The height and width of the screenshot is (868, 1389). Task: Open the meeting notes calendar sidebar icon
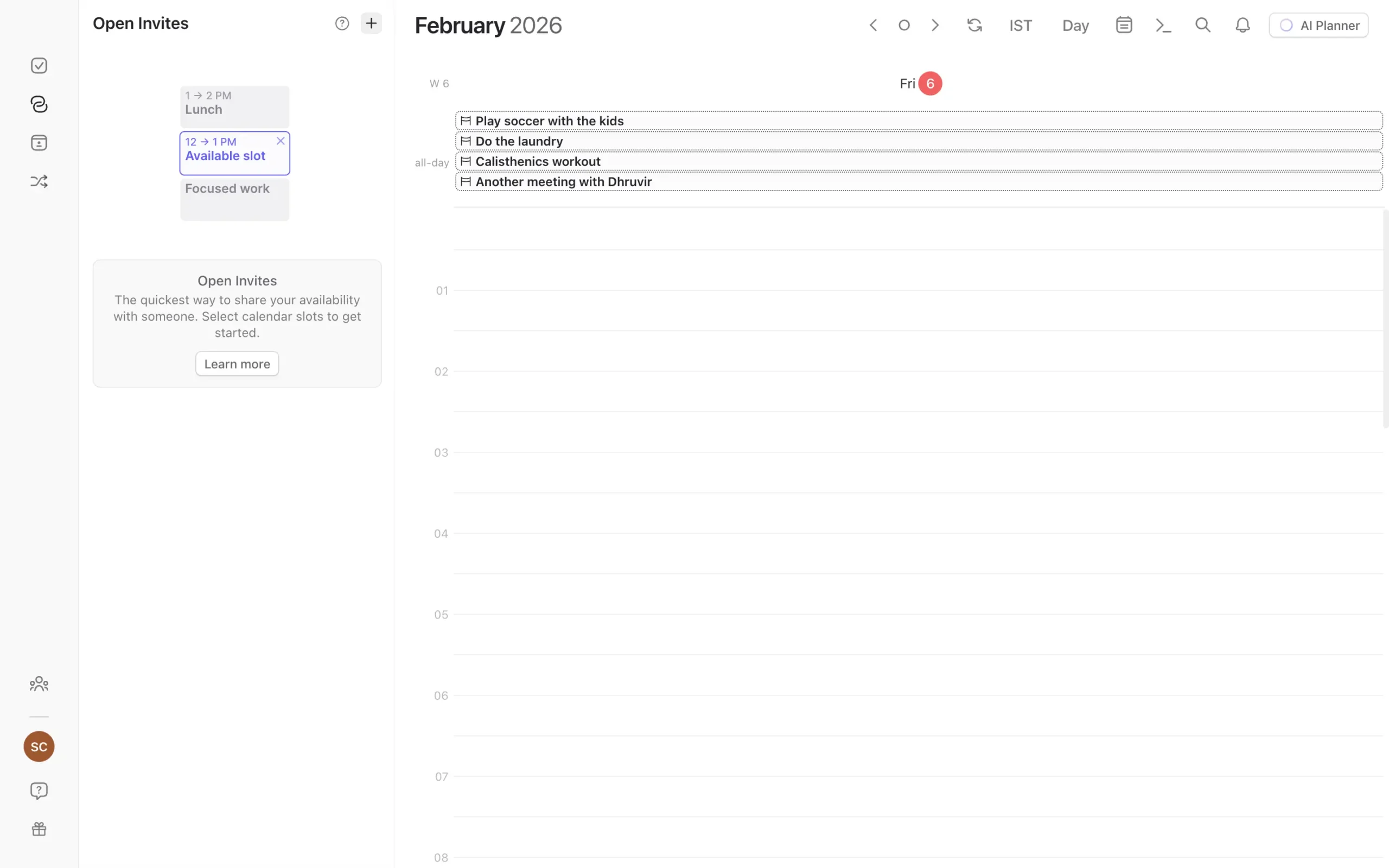39,143
